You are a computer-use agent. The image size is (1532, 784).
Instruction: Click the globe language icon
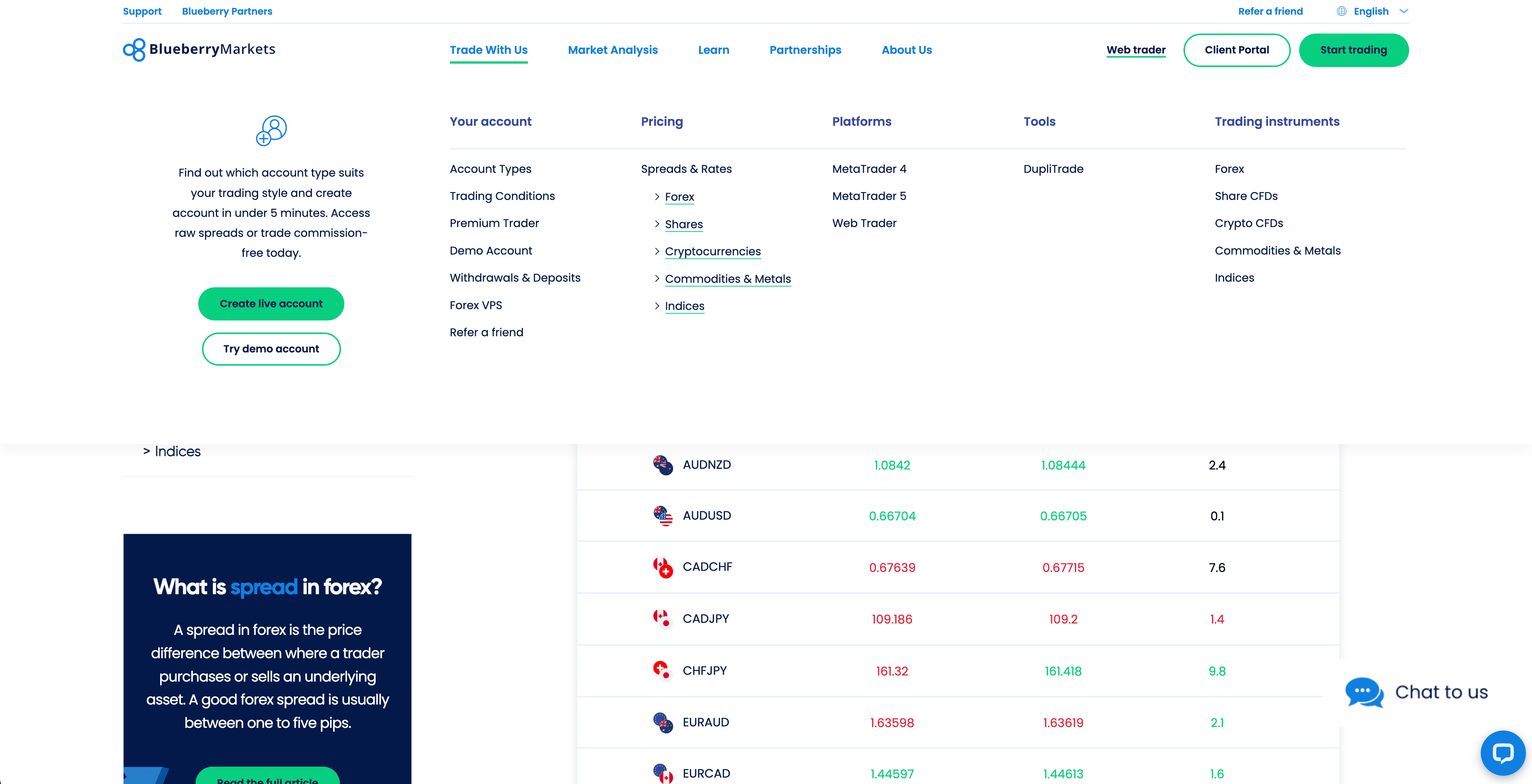1342,11
